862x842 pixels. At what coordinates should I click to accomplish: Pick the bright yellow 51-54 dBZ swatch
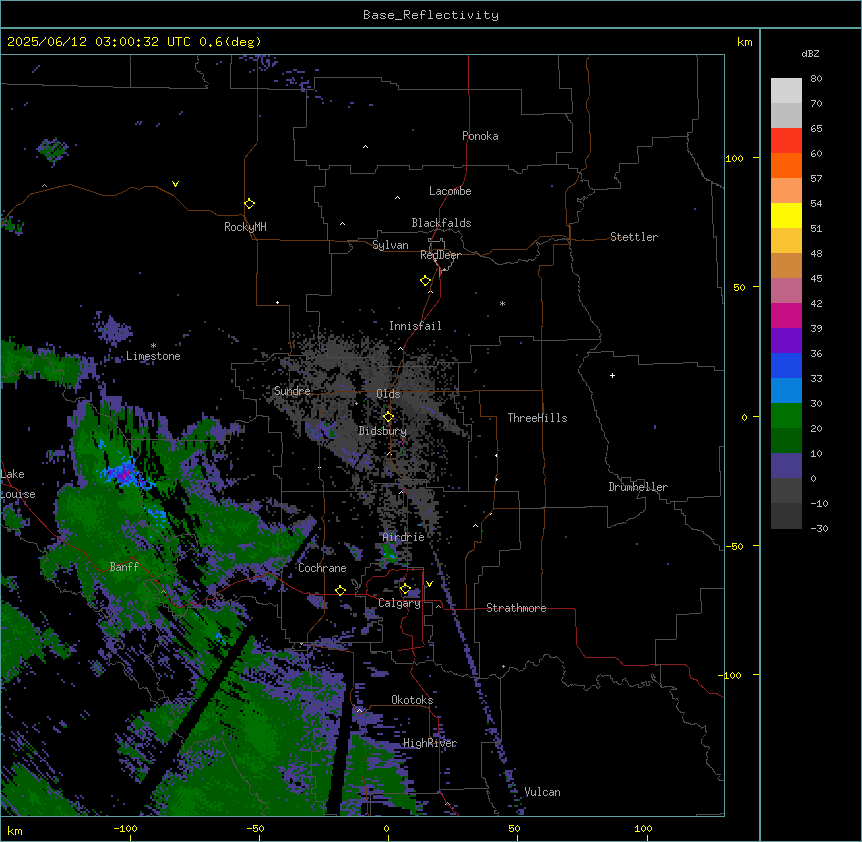point(786,215)
